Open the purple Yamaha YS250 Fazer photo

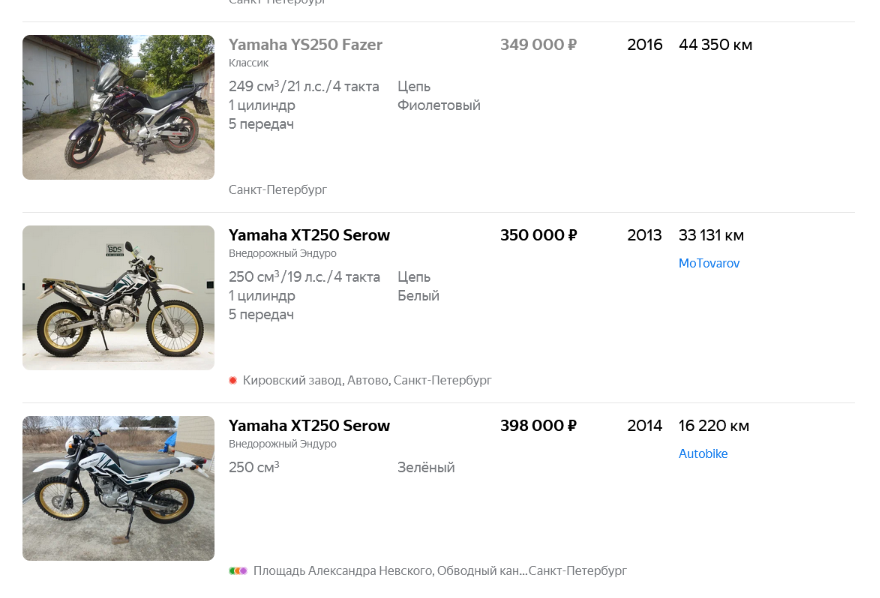118,107
